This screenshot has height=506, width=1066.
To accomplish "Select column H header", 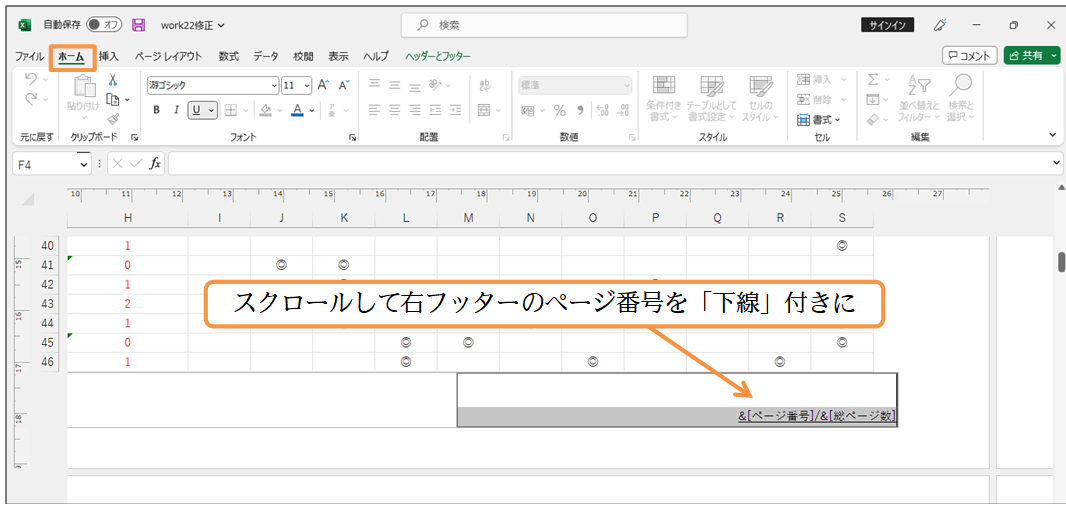I will (x=128, y=218).
